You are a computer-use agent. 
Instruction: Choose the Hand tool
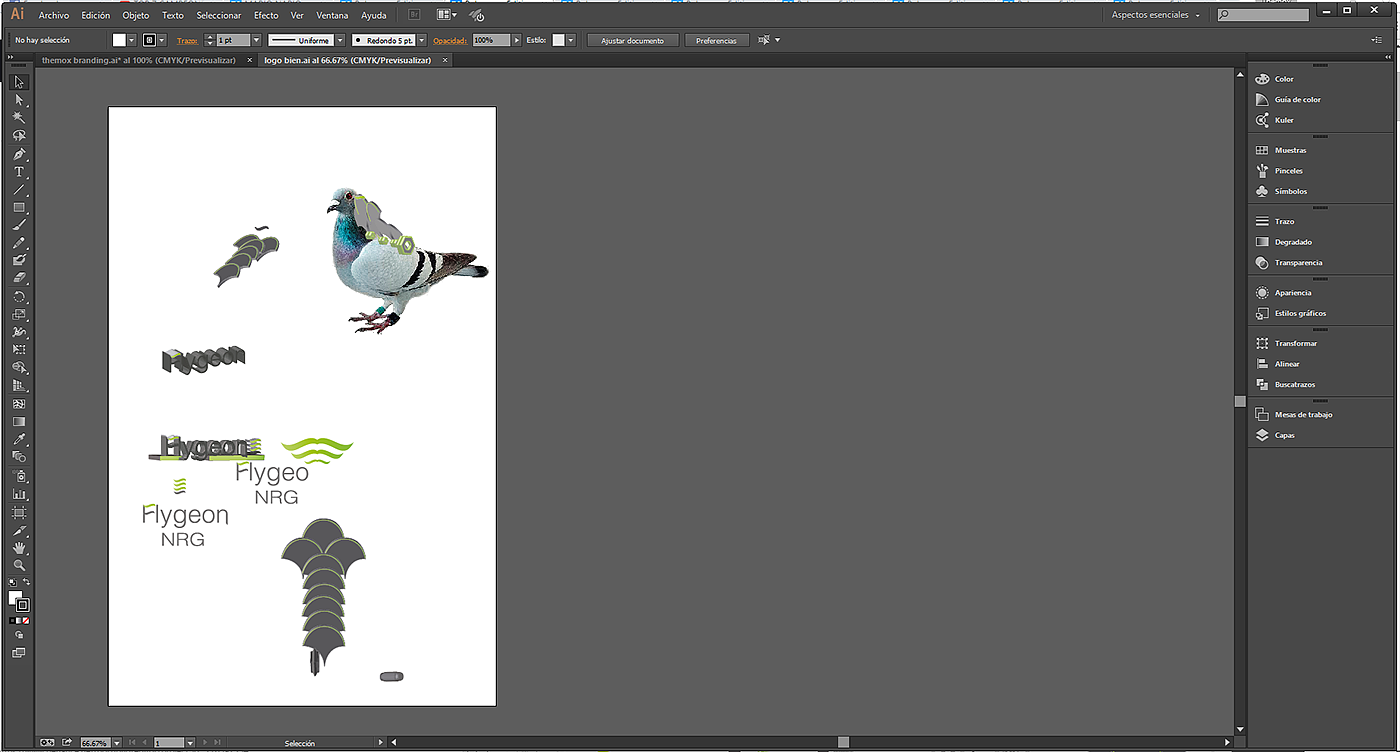(x=19, y=548)
